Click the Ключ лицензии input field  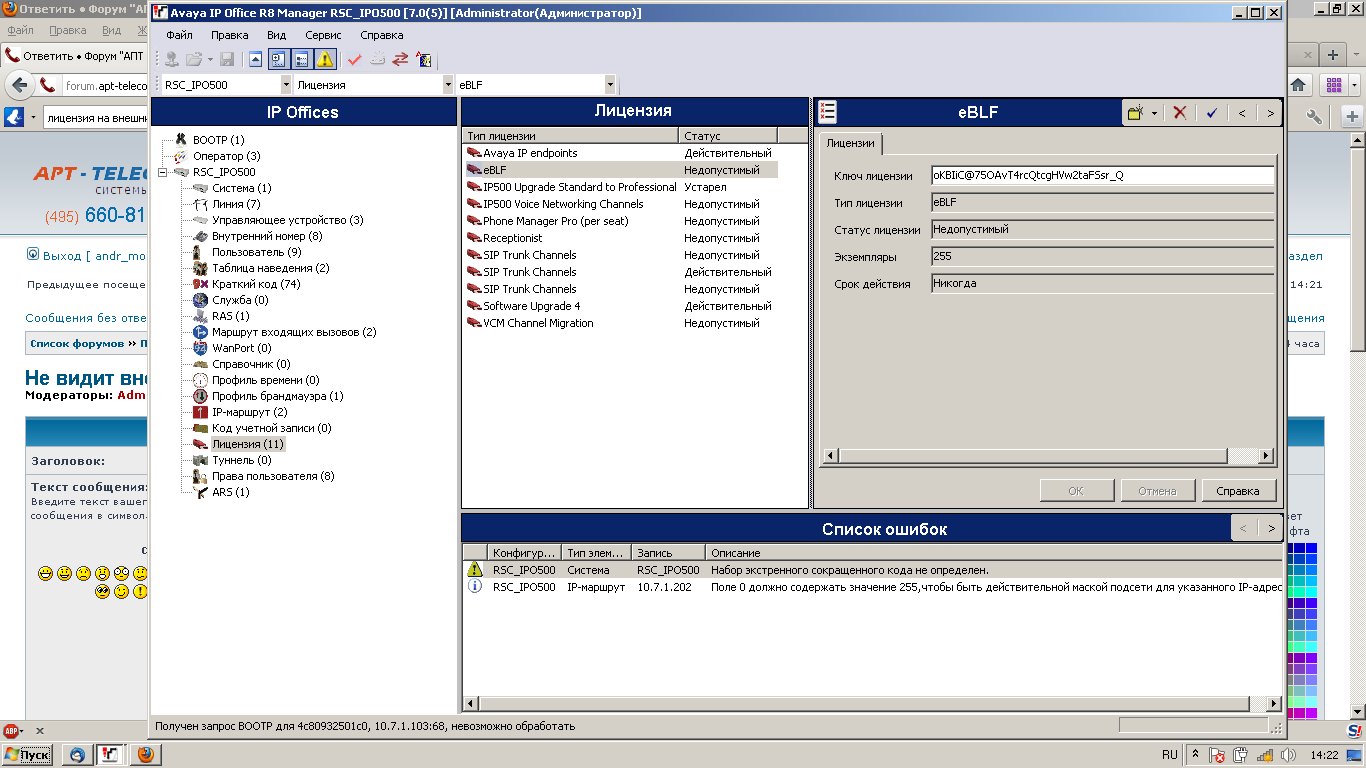(x=1102, y=175)
